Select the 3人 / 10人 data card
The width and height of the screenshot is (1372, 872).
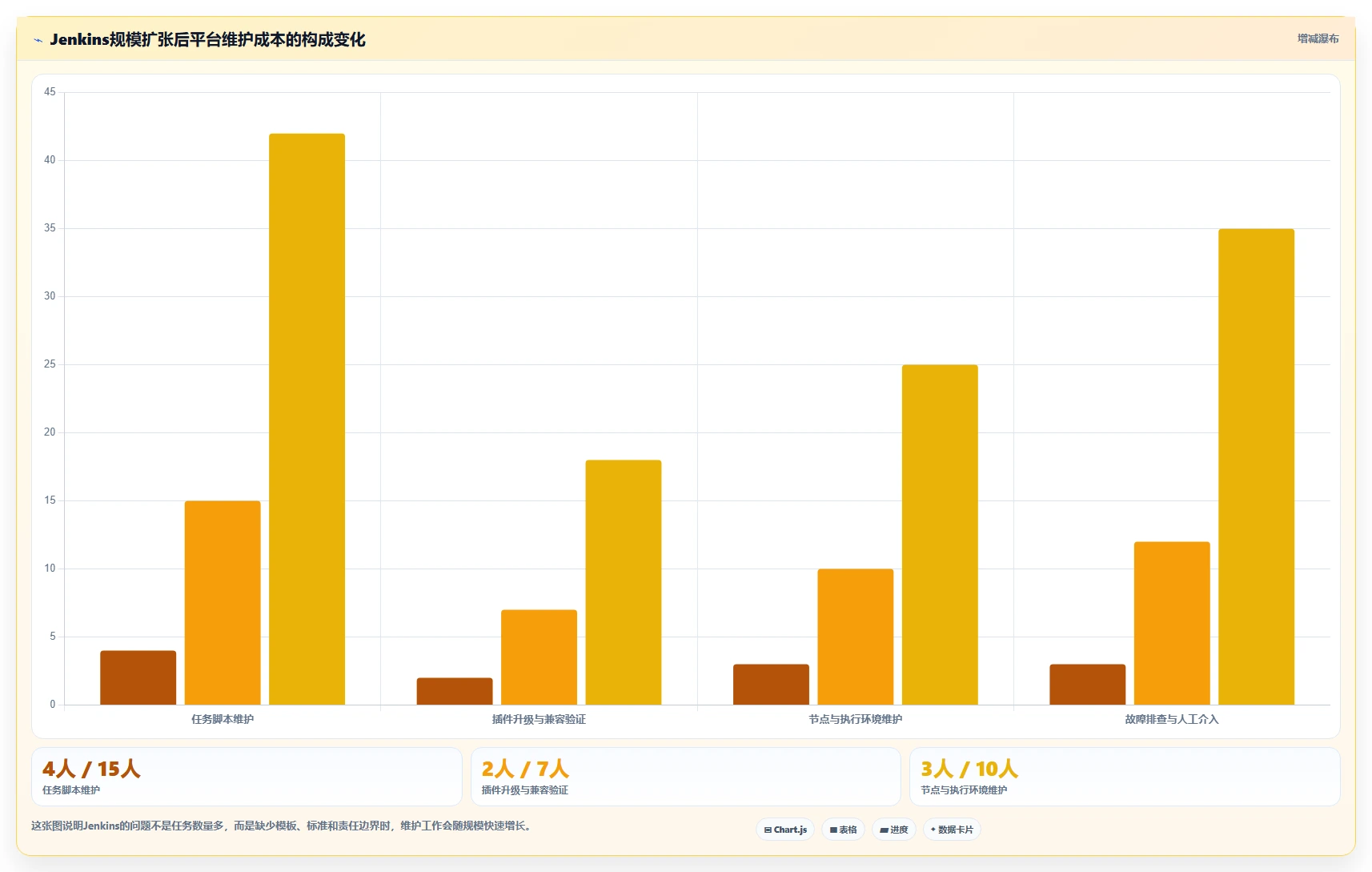1125,777
